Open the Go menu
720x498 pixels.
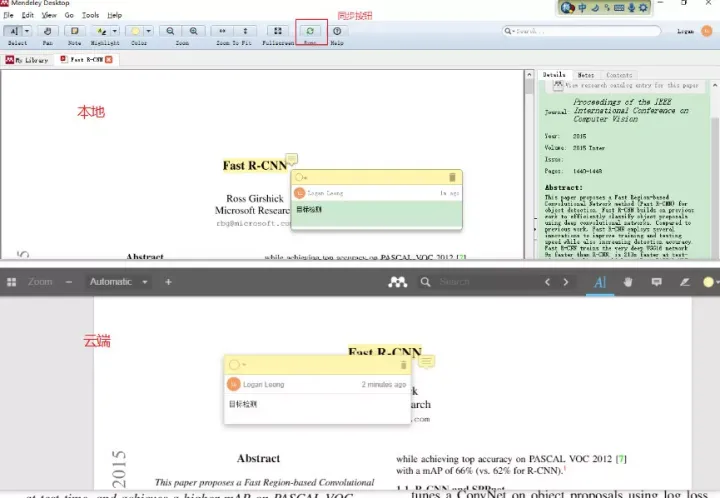(69, 15)
